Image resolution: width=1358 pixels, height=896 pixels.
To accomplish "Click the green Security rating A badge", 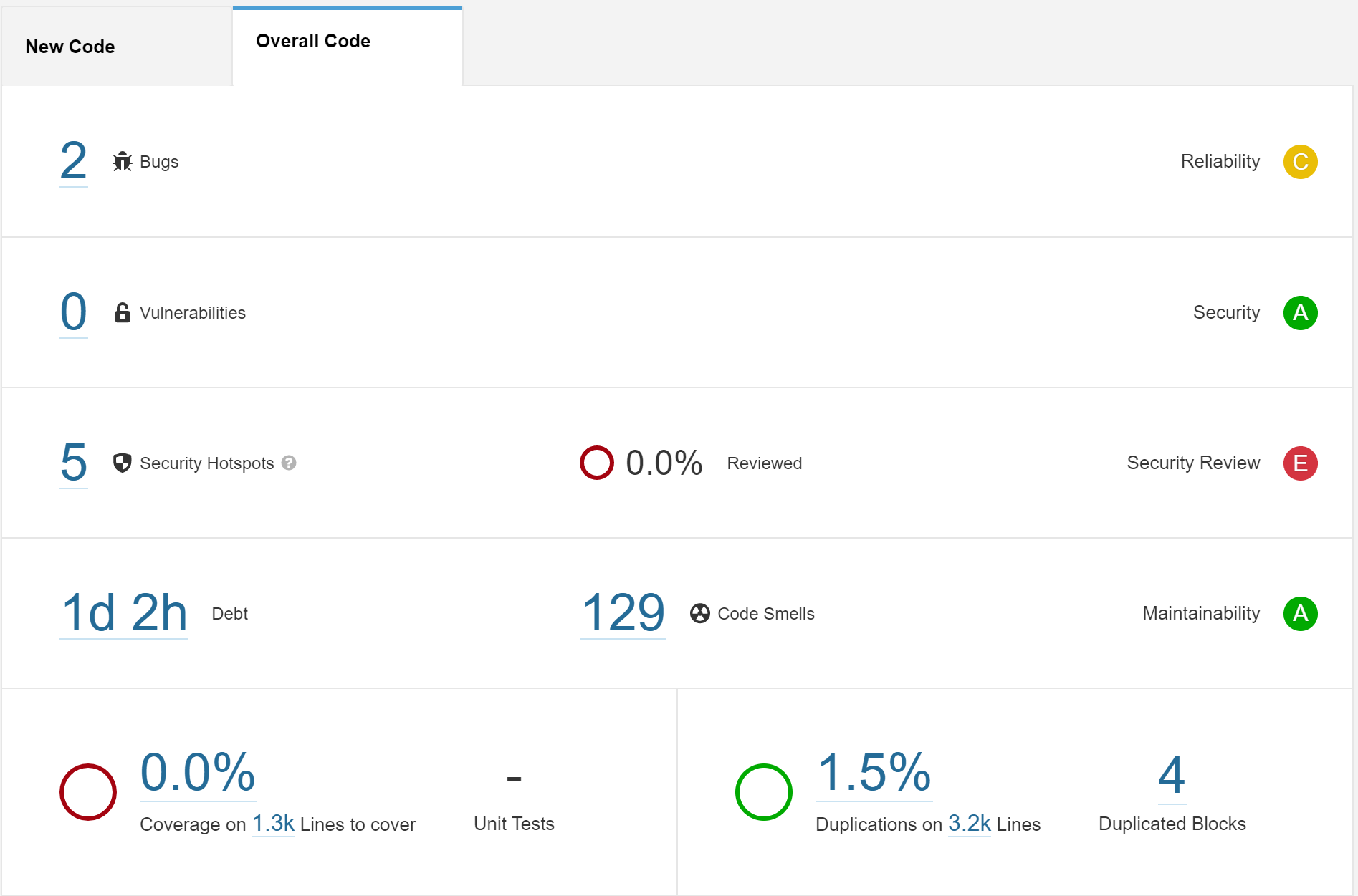I will click(x=1300, y=312).
